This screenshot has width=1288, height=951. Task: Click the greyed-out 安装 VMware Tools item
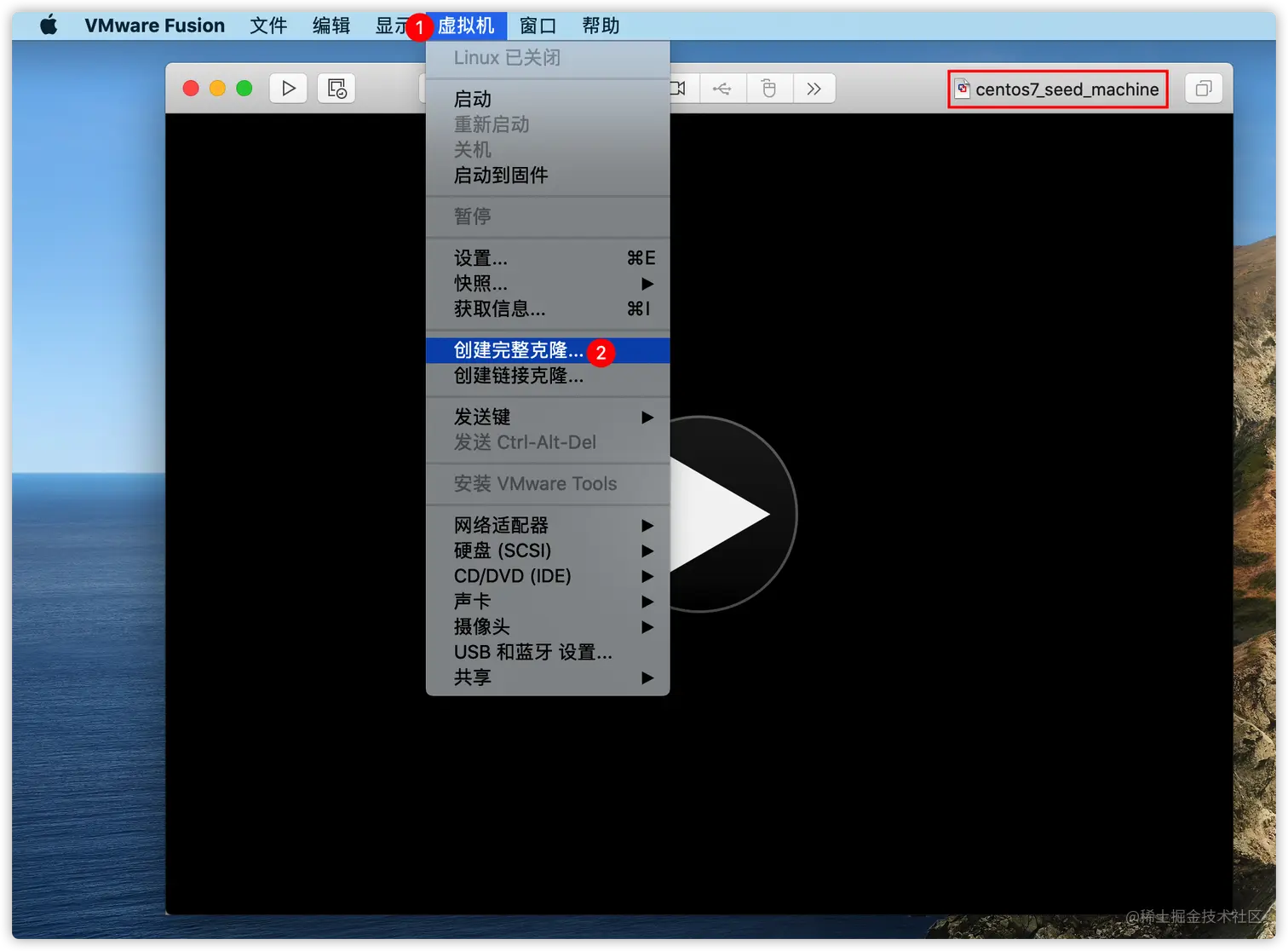(548, 484)
